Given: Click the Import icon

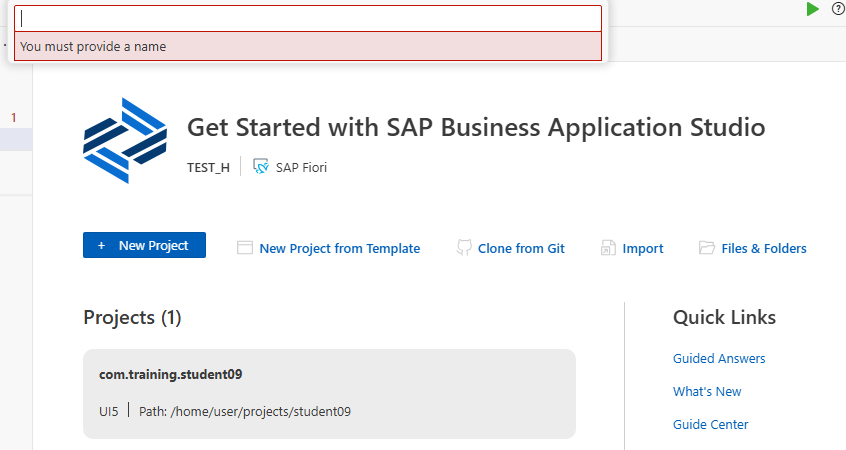Looking at the screenshot, I should (x=608, y=248).
